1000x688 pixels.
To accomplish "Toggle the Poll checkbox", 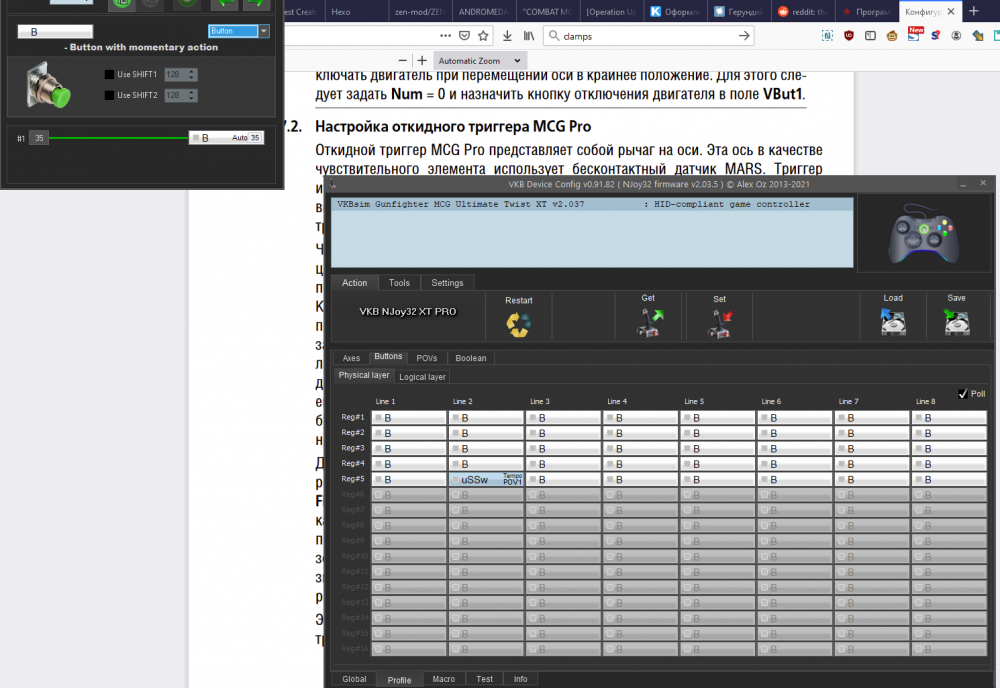I will [x=962, y=394].
